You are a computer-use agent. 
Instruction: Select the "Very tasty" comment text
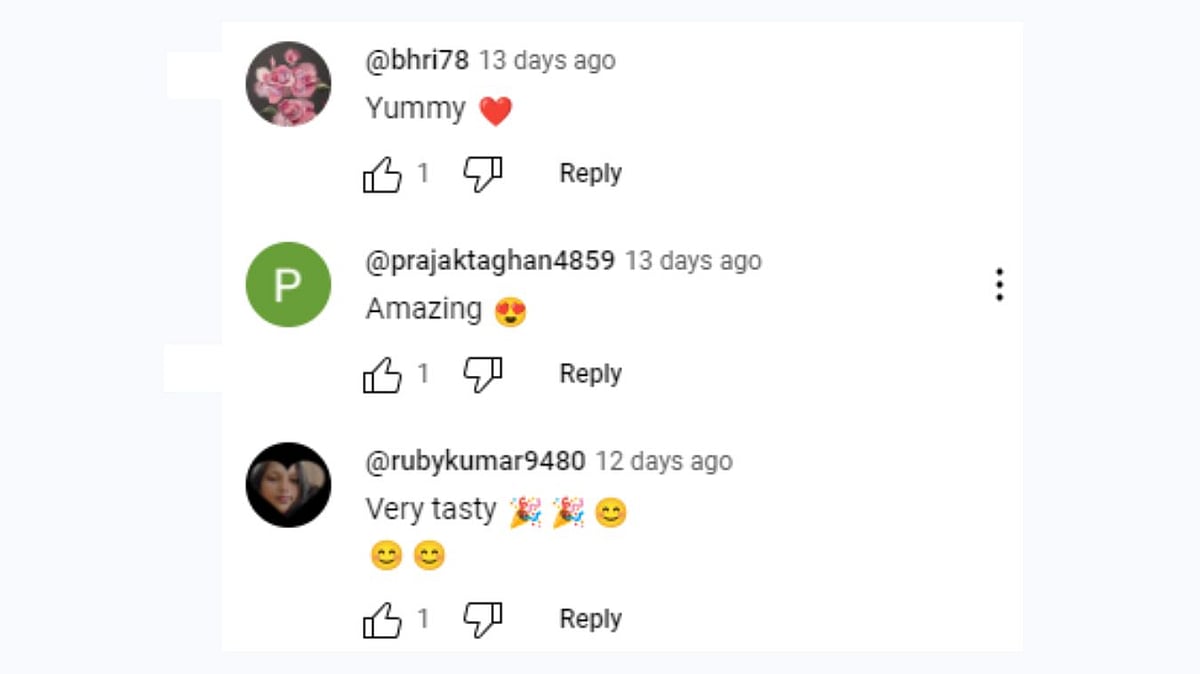[x=431, y=510]
